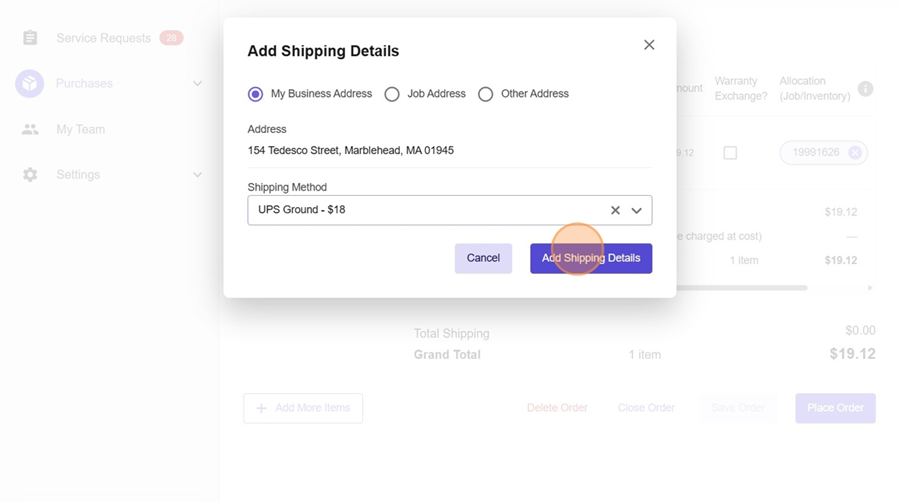Go to Service Requests in sidebar

click(103, 38)
